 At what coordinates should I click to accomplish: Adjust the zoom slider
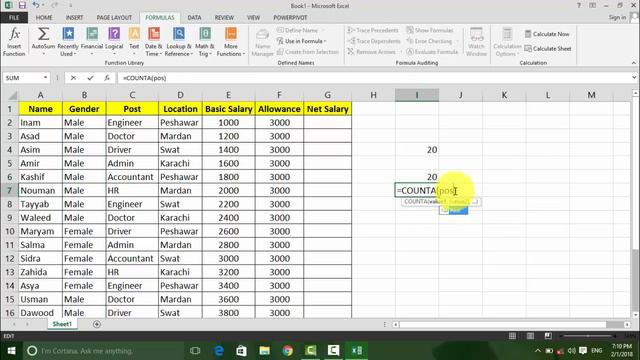(589, 336)
